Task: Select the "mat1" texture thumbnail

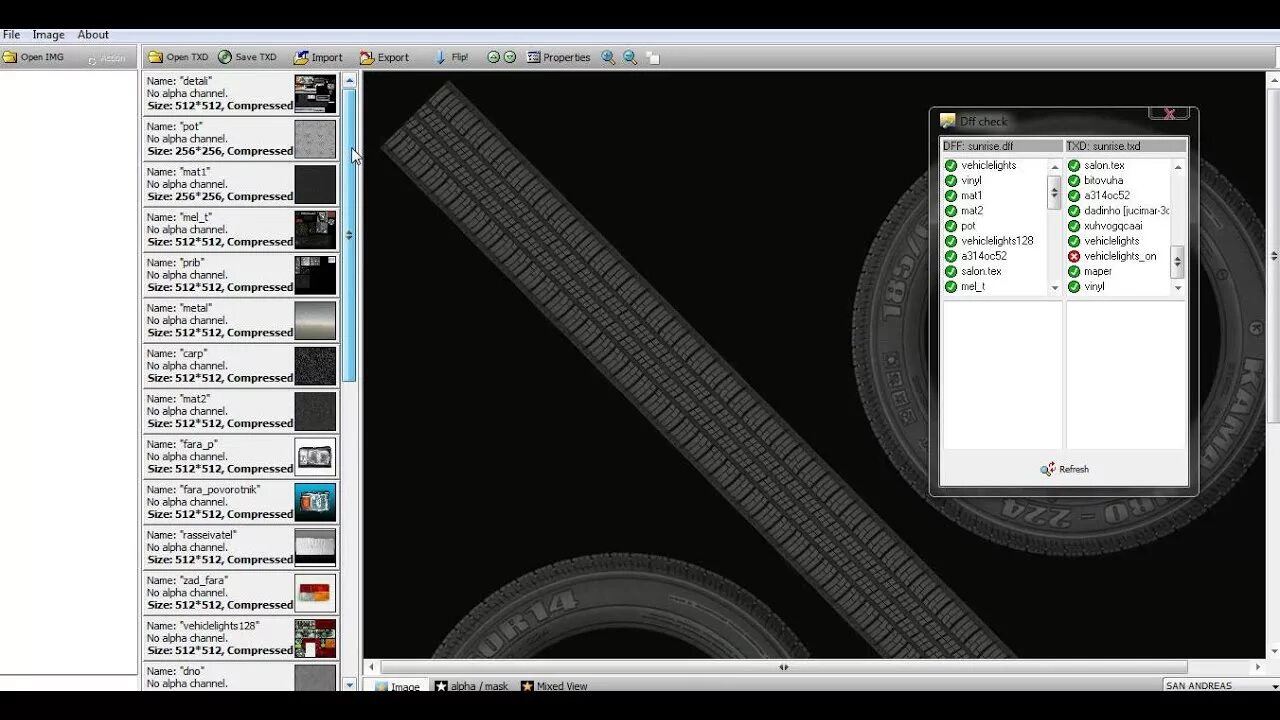Action: pos(315,184)
